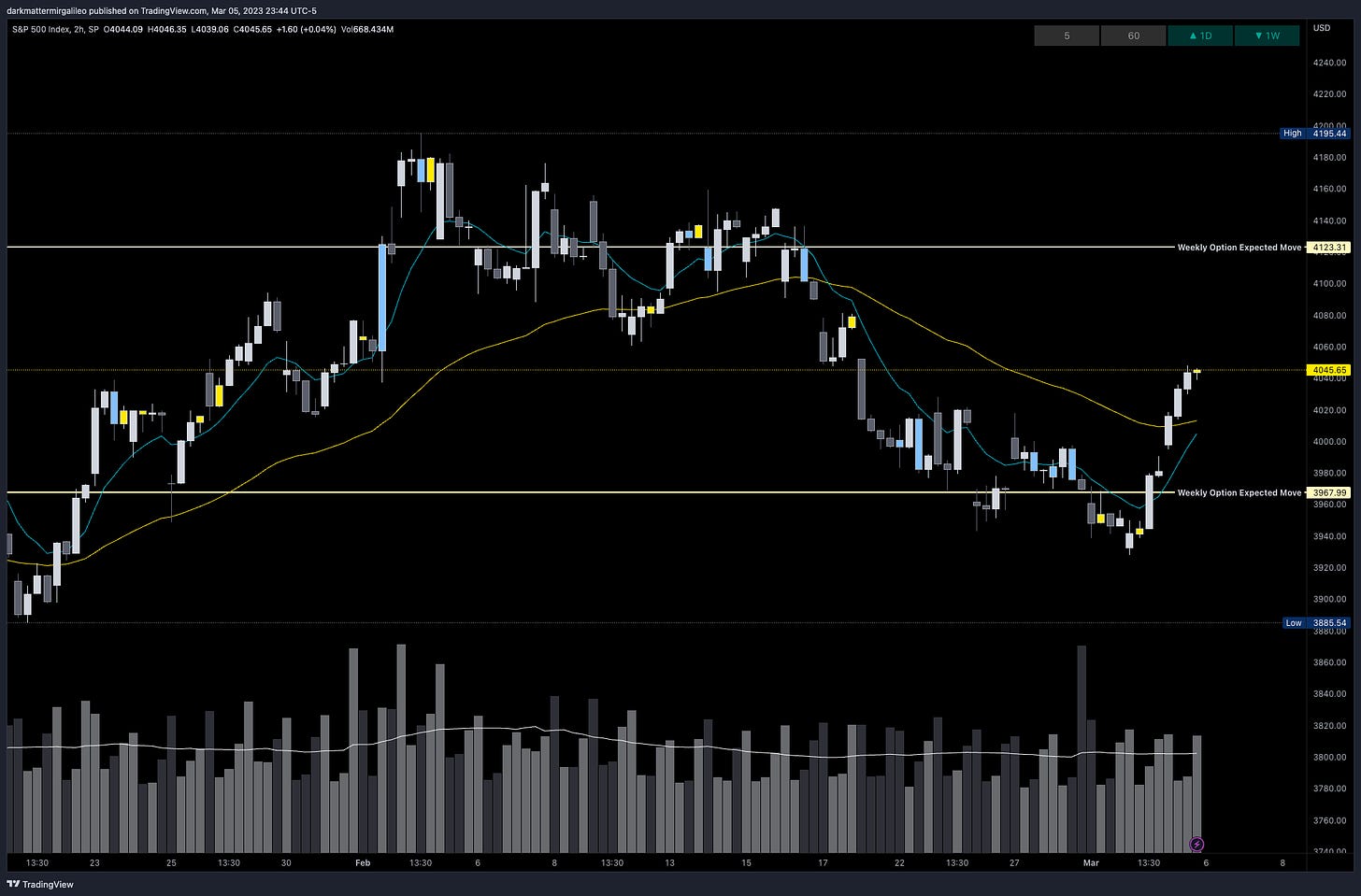The height and width of the screenshot is (896, 1361).
Task: Click the 3940.00 price axis label
Action: pyautogui.click(x=1329, y=536)
